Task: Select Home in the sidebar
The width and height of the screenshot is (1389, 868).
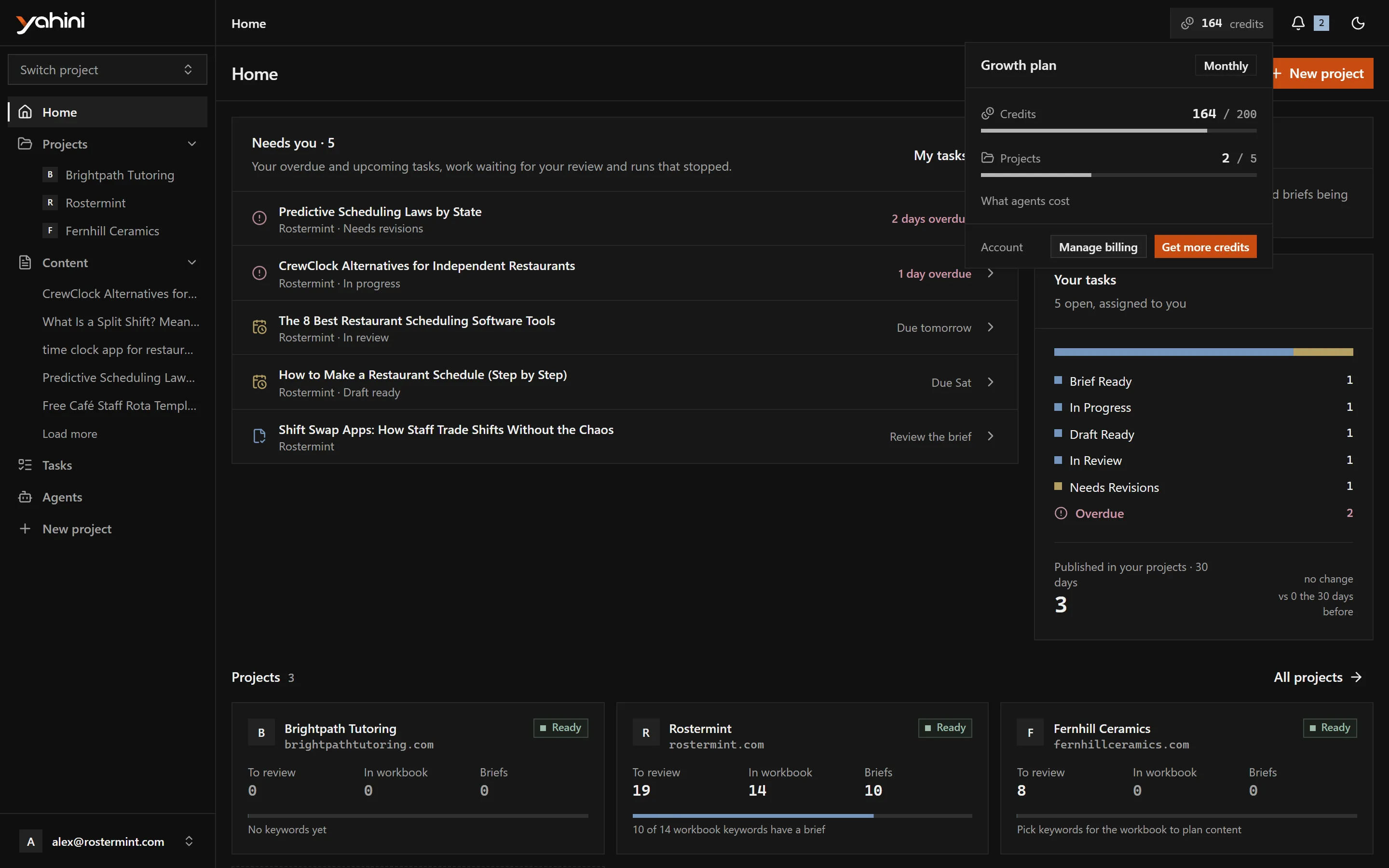Action: click(x=108, y=112)
